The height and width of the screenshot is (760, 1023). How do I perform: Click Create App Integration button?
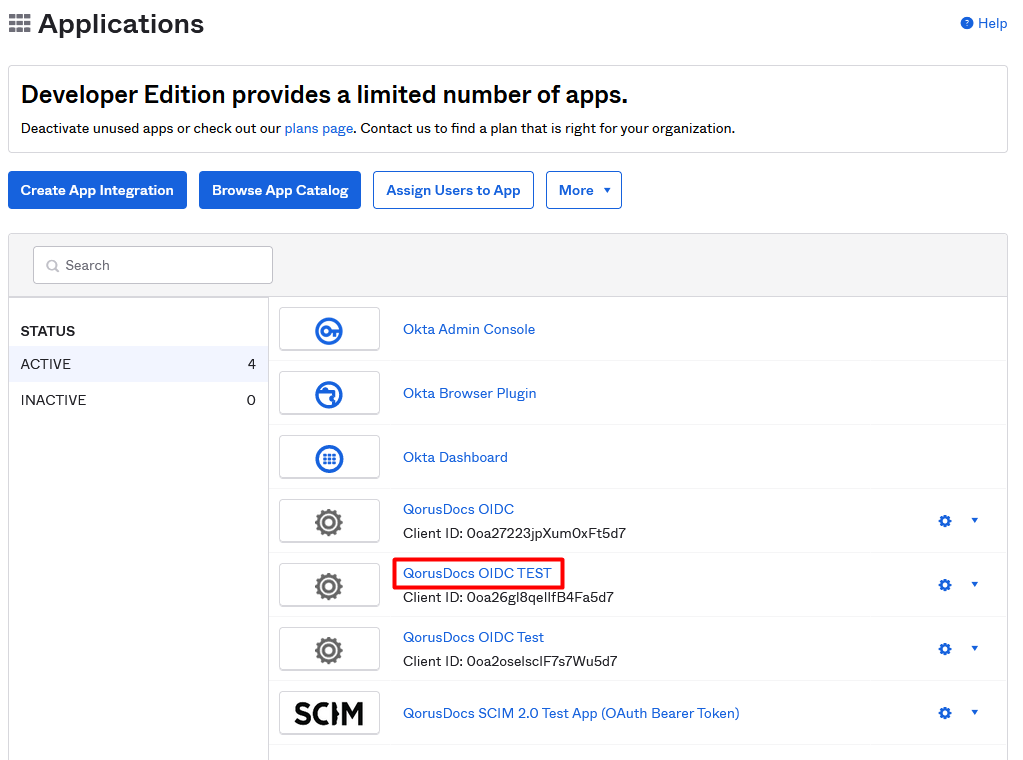97,190
